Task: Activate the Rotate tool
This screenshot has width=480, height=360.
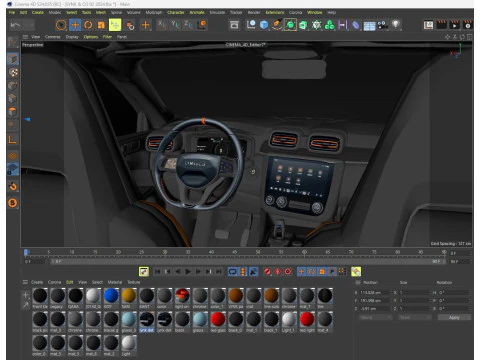Action: click(88, 25)
